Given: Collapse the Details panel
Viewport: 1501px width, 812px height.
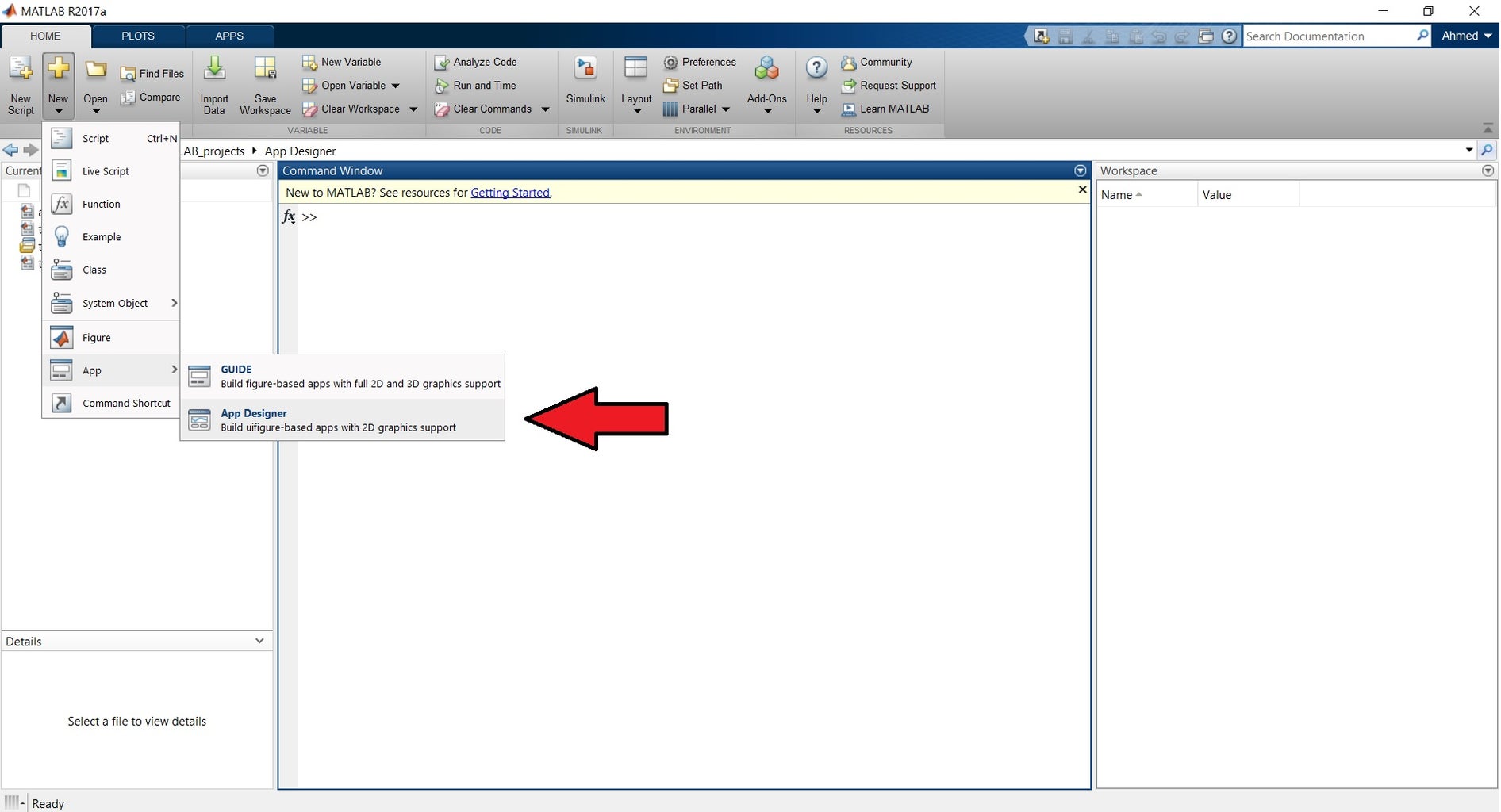Looking at the screenshot, I should pyautogui.click(x=259, y=641).
